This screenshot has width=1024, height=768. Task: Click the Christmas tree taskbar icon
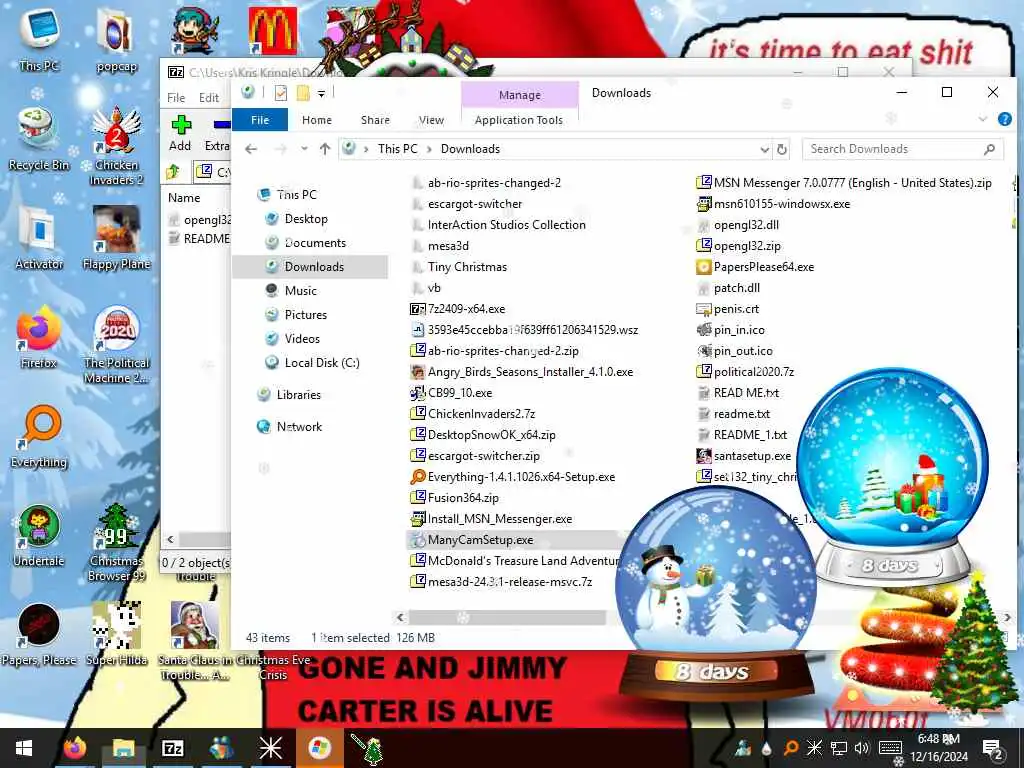click(x=367, y=748)
